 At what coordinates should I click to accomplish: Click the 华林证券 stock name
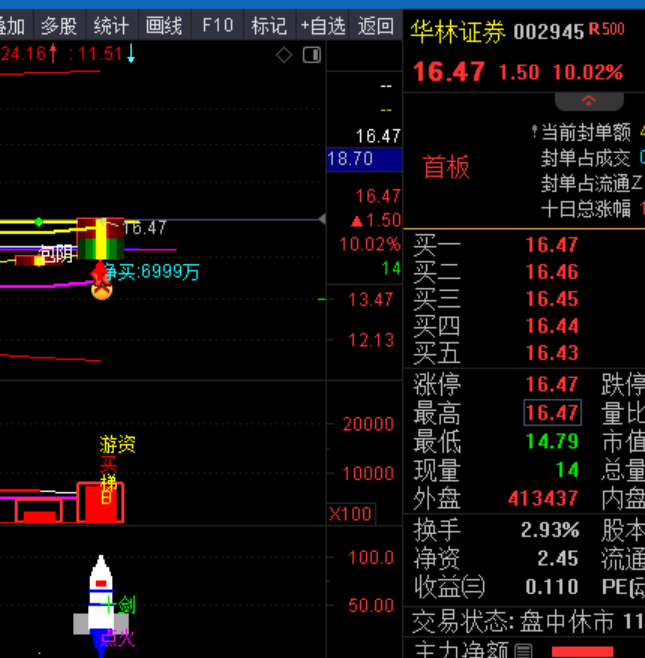click(x=458, y=31)
